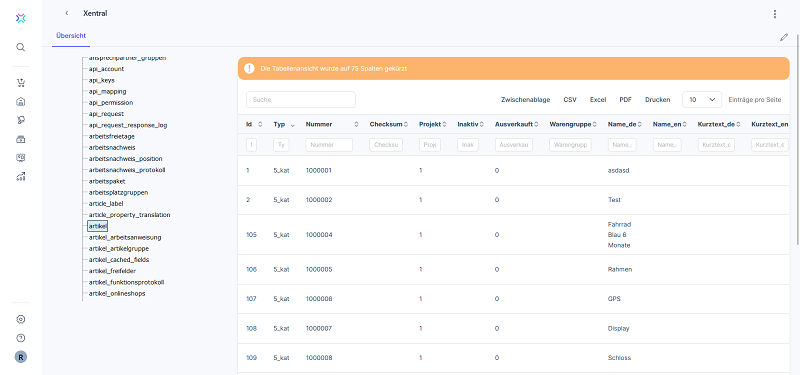Click the Typ column filter field
The width and height of the screenshot is (800, 375).
pyautogui.click(x=281, y=145)
